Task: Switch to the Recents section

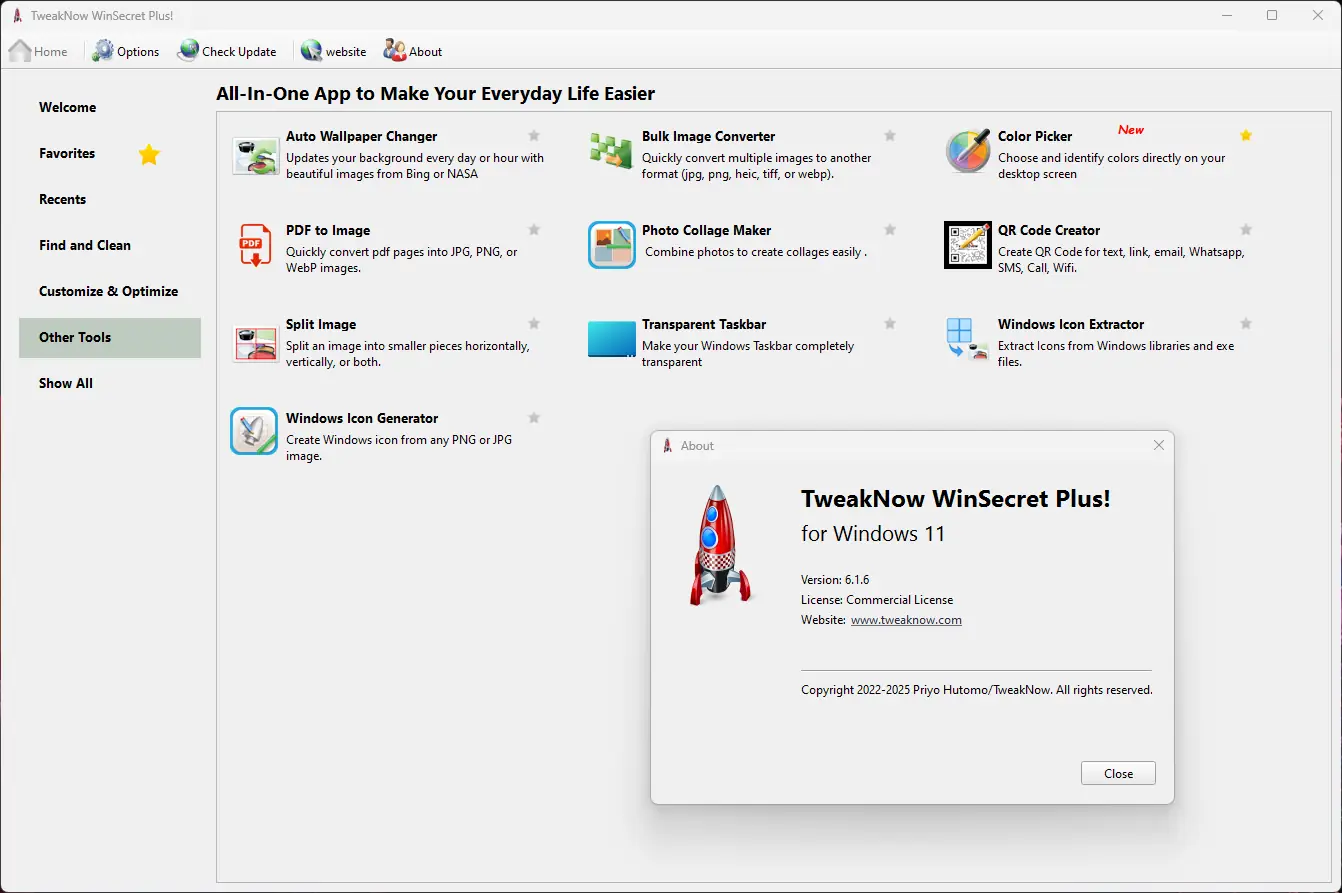Action: coord(110,199)
